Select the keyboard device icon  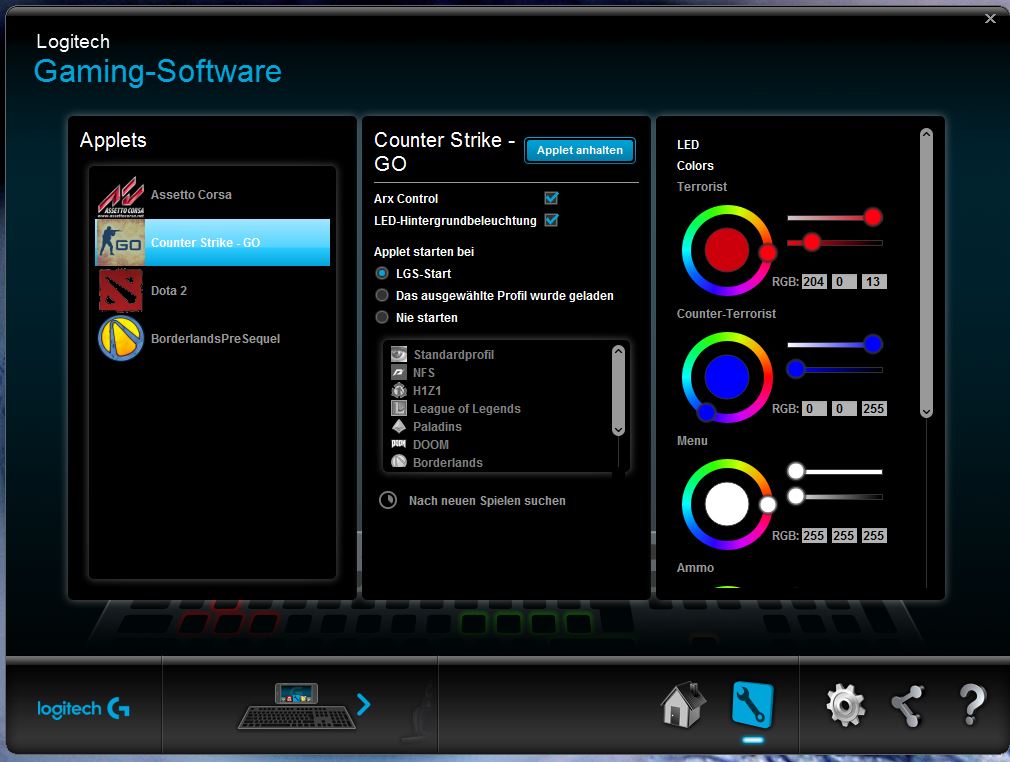[x=297, y=707]
